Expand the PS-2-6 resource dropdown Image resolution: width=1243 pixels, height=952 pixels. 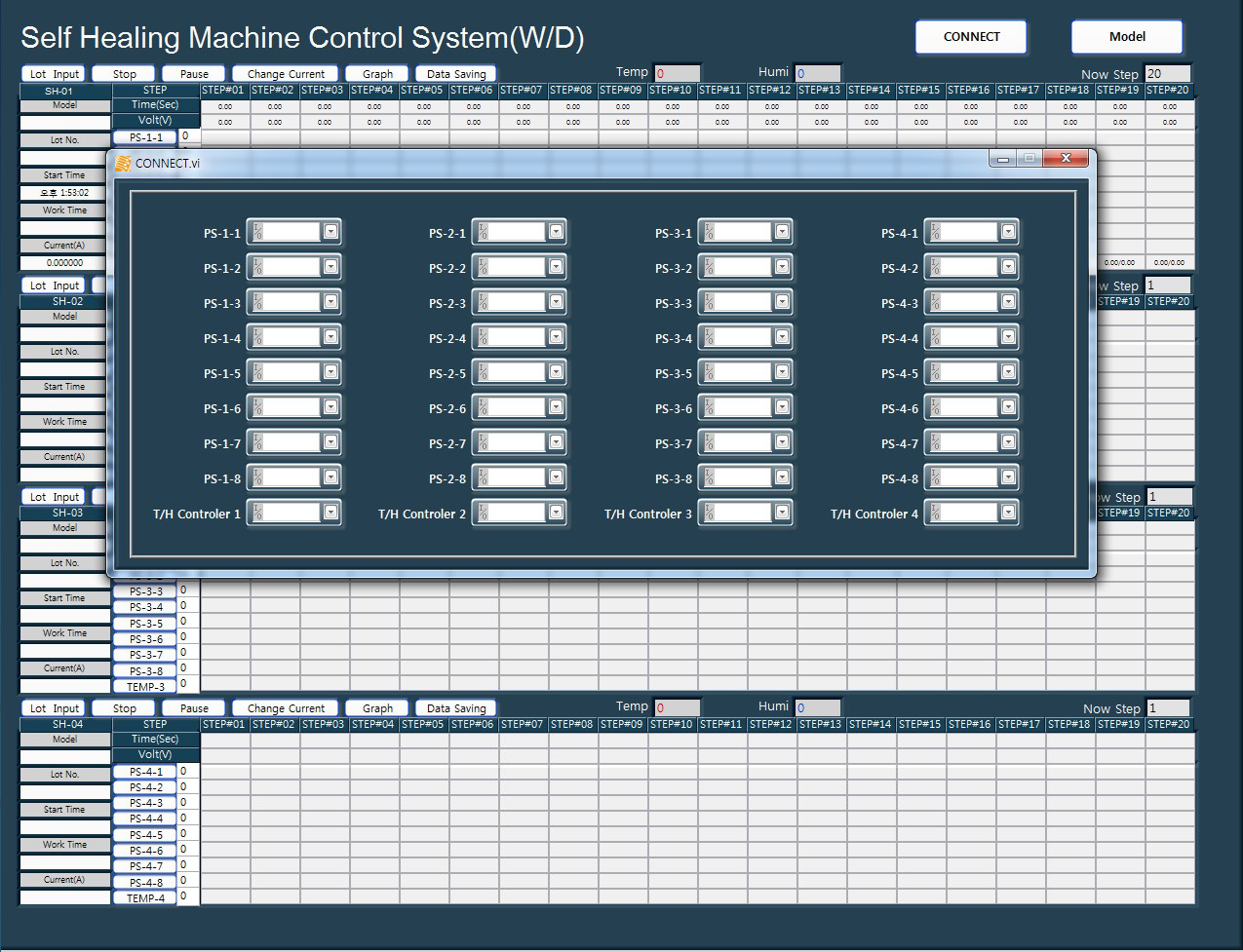(556, 407)
